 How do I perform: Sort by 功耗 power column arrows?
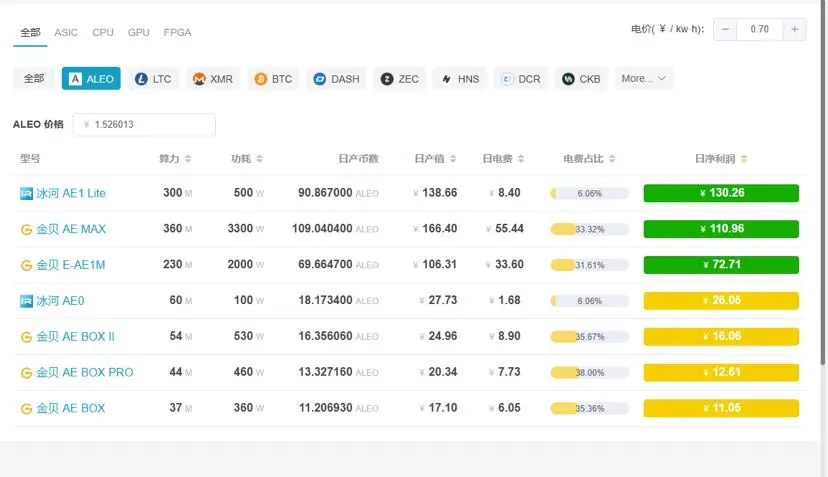[260, 159]
